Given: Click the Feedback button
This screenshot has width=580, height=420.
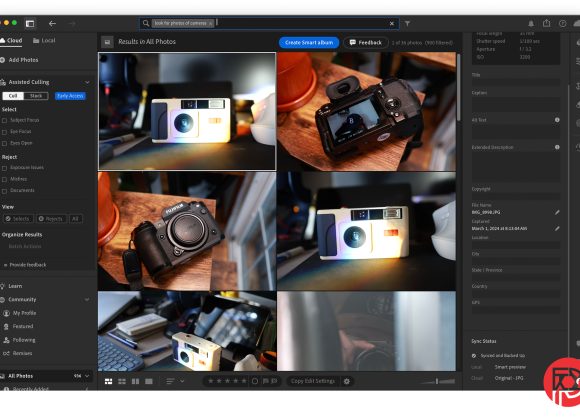Looking at the screenshot, I should click(x=366, y=43).
